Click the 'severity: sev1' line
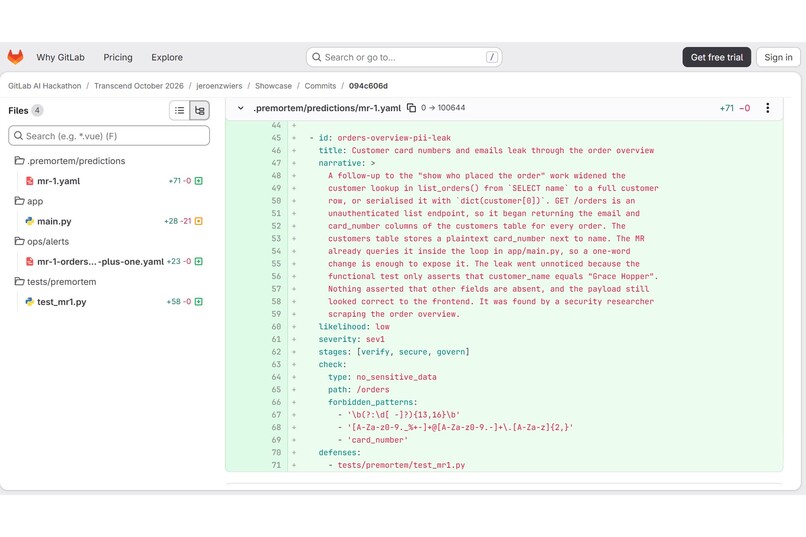Image resolution: width=806 pixels, height=537 pixels. coord(352,339)
